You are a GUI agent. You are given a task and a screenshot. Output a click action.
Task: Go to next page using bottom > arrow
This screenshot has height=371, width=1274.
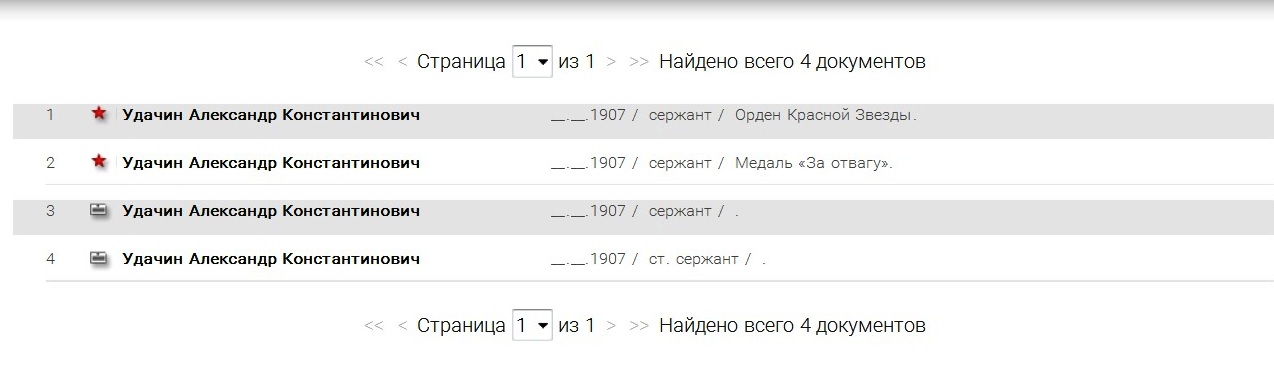[611, 326]
